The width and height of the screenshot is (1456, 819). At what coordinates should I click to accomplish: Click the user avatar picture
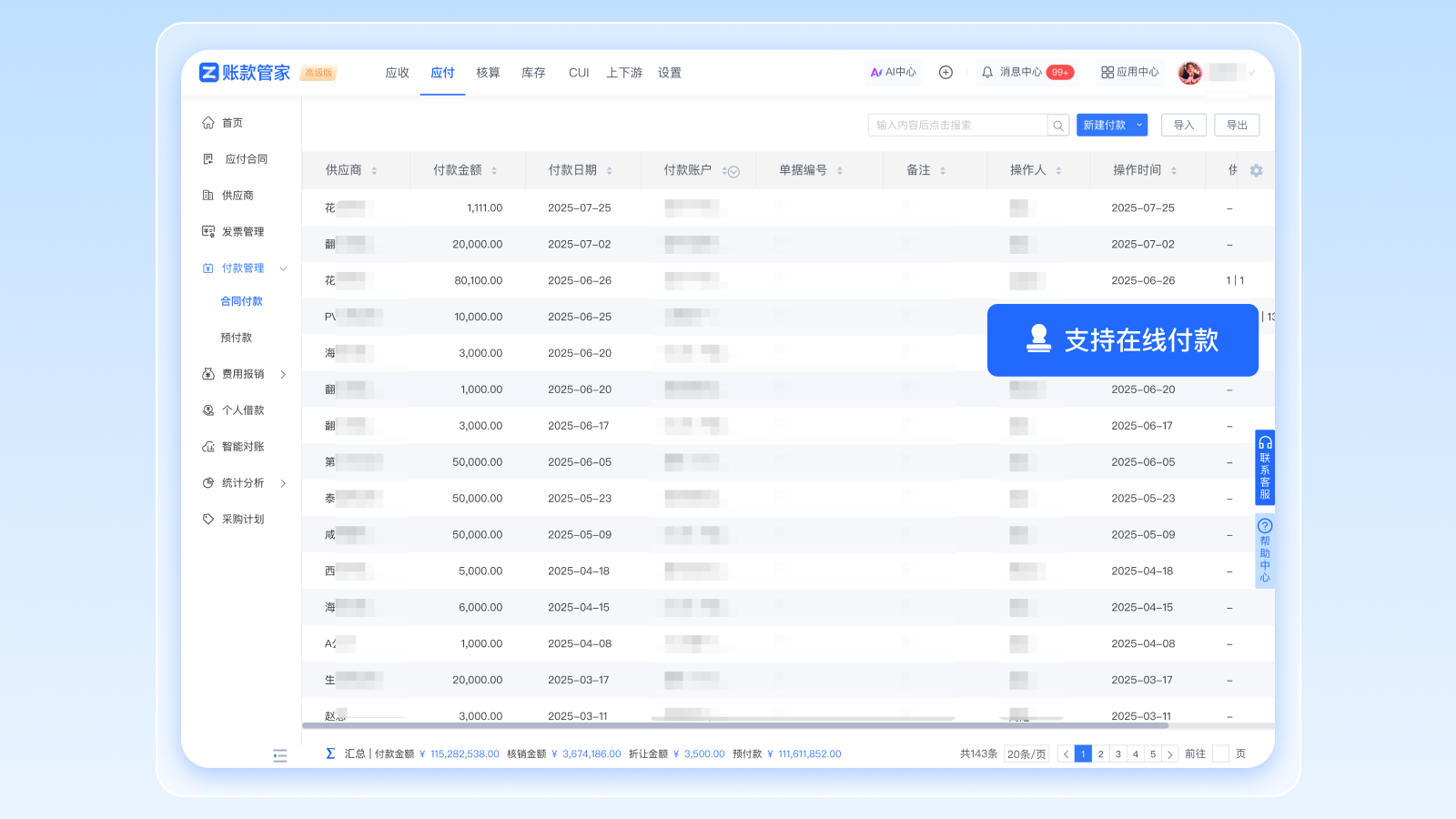(x=1189, y=73)
